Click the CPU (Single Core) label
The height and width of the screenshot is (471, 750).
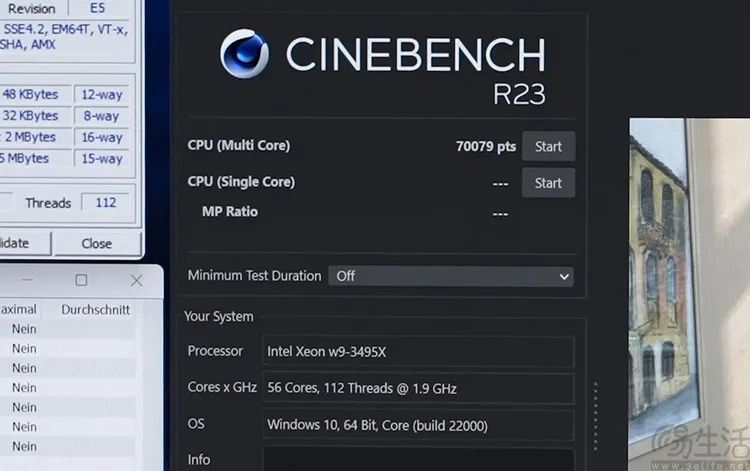click(241, 182)
